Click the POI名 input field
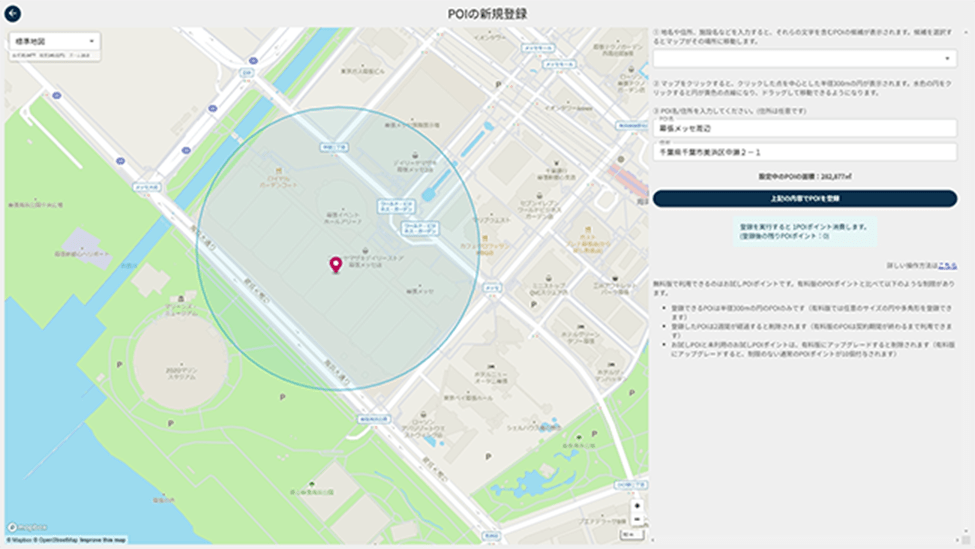The height and width of the screenshot is (549, 975). (x=804, y=129)
